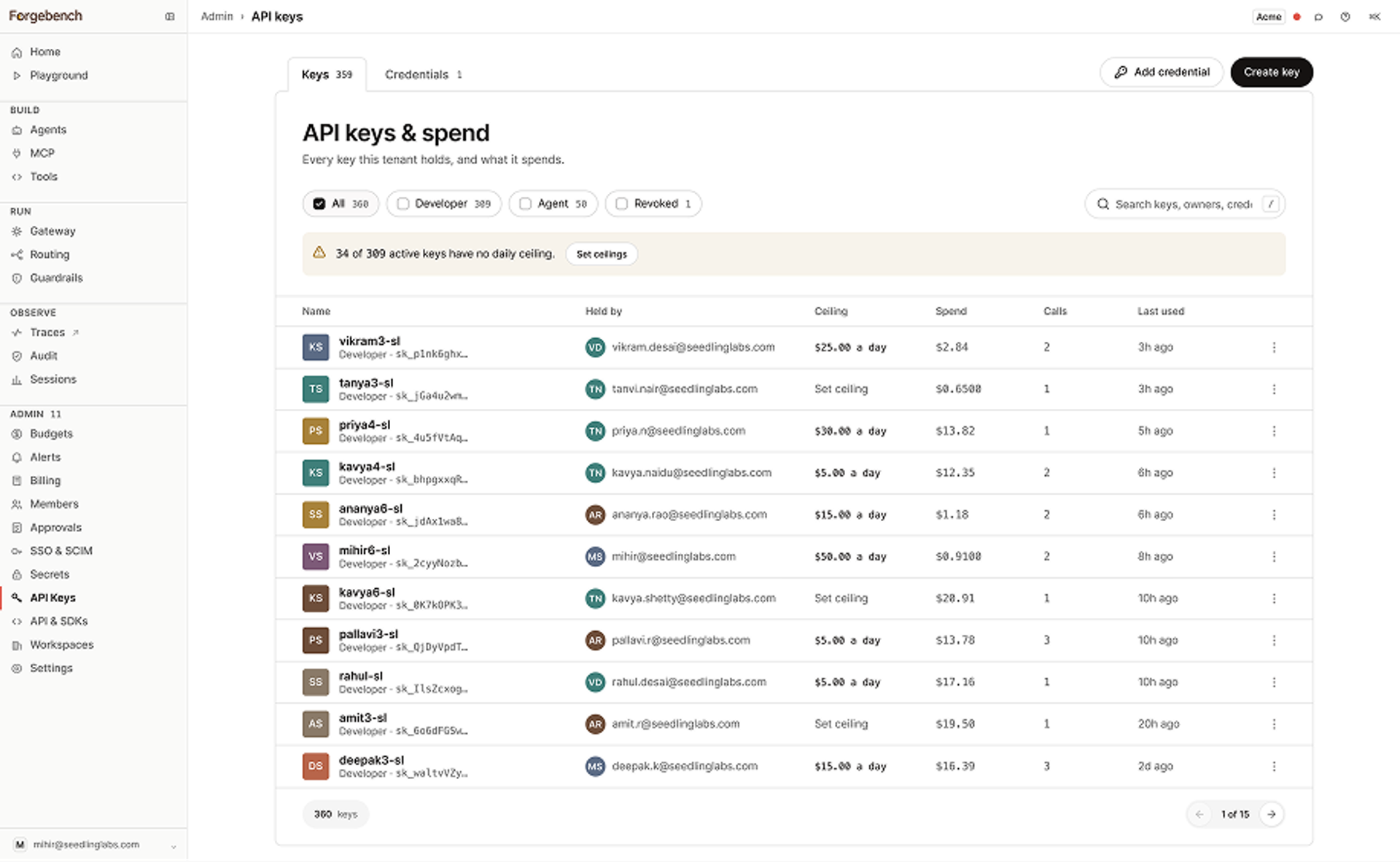Switch to the Credentials tab

[x=424, y=74]
